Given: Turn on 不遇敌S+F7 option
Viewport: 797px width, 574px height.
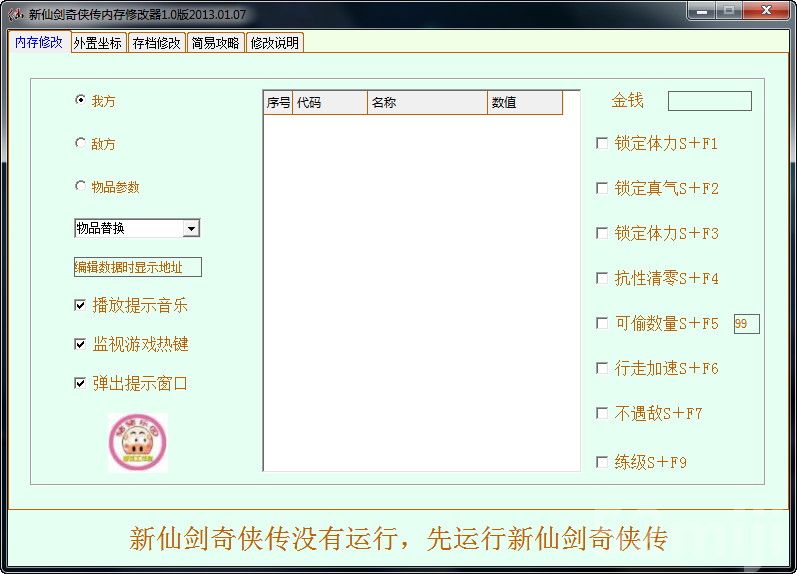Looking at the screenshot, I should tap(602, 413).
